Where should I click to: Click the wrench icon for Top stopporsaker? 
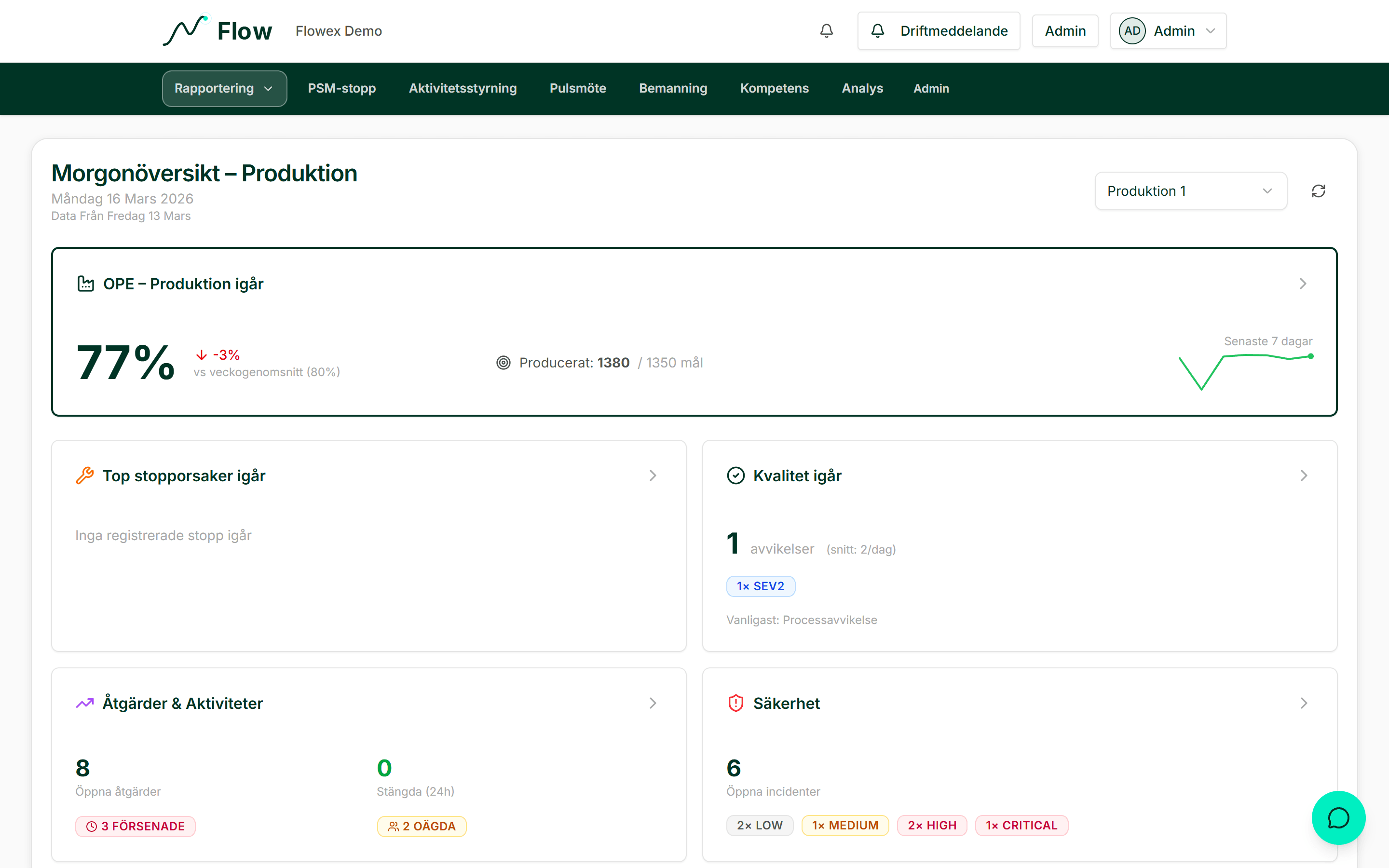pos(85,475)
